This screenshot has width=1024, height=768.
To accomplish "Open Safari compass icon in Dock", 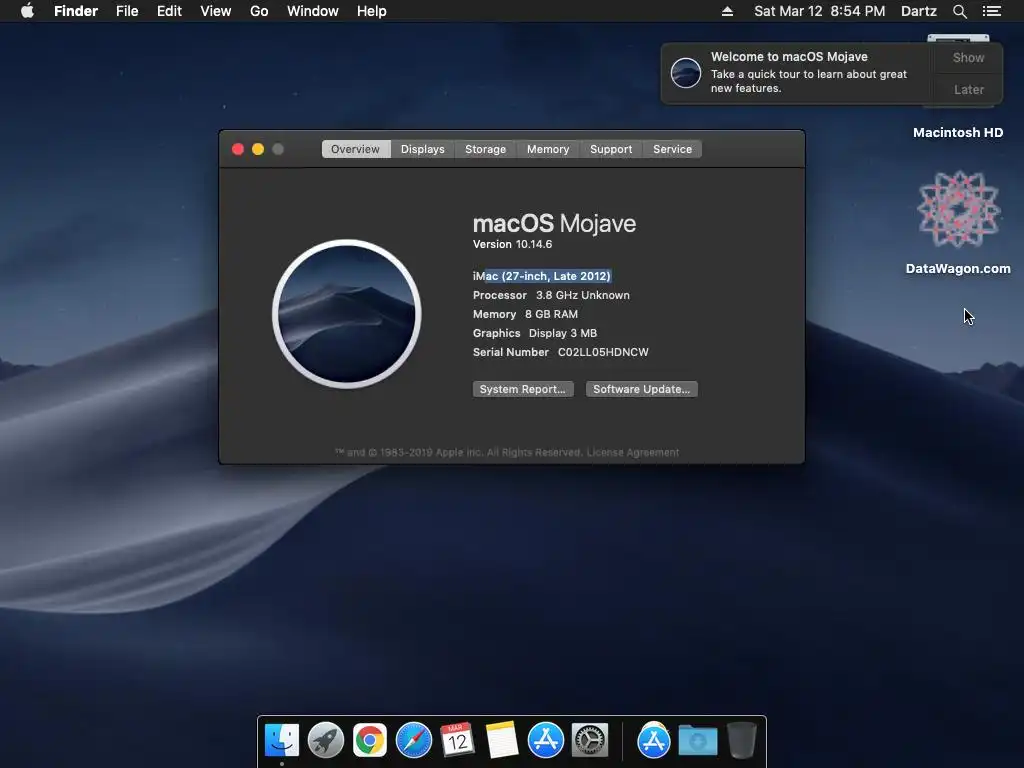I will [x=414, y=740].
